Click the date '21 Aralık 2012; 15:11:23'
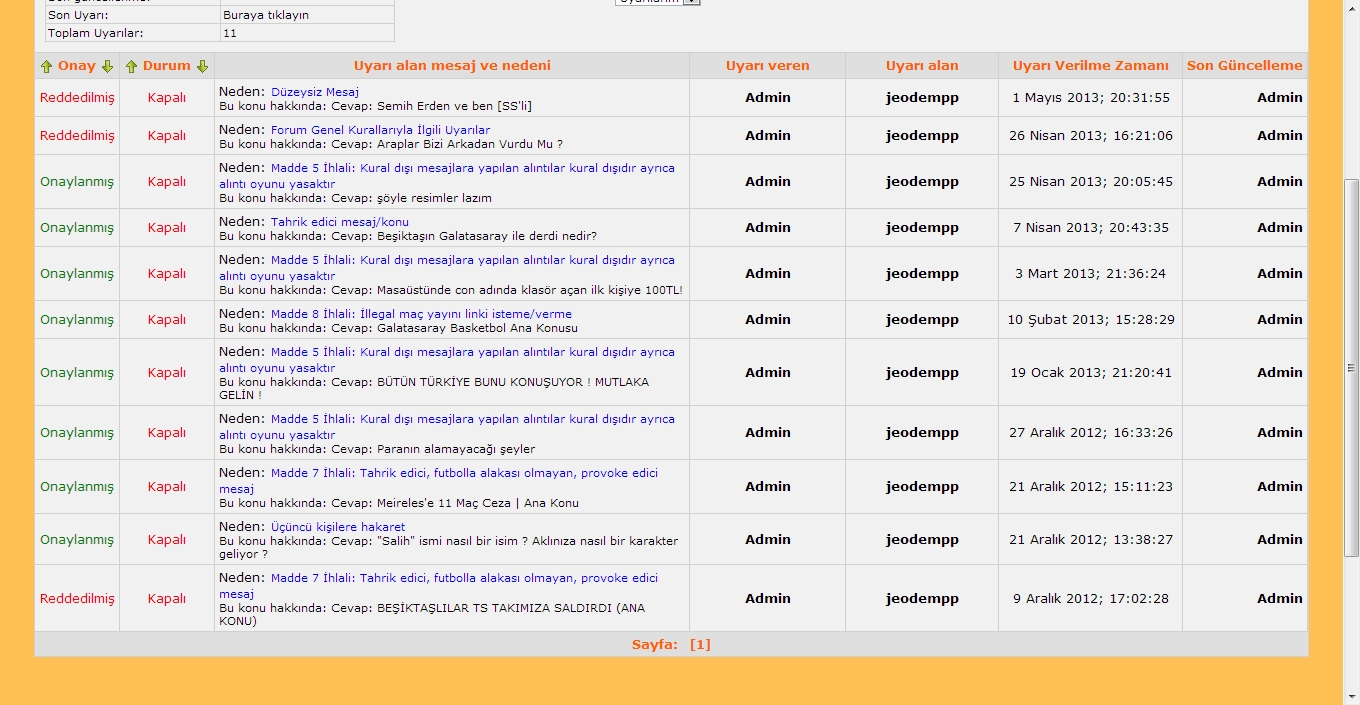The image size is (1360, 705). pos(1091,487)
